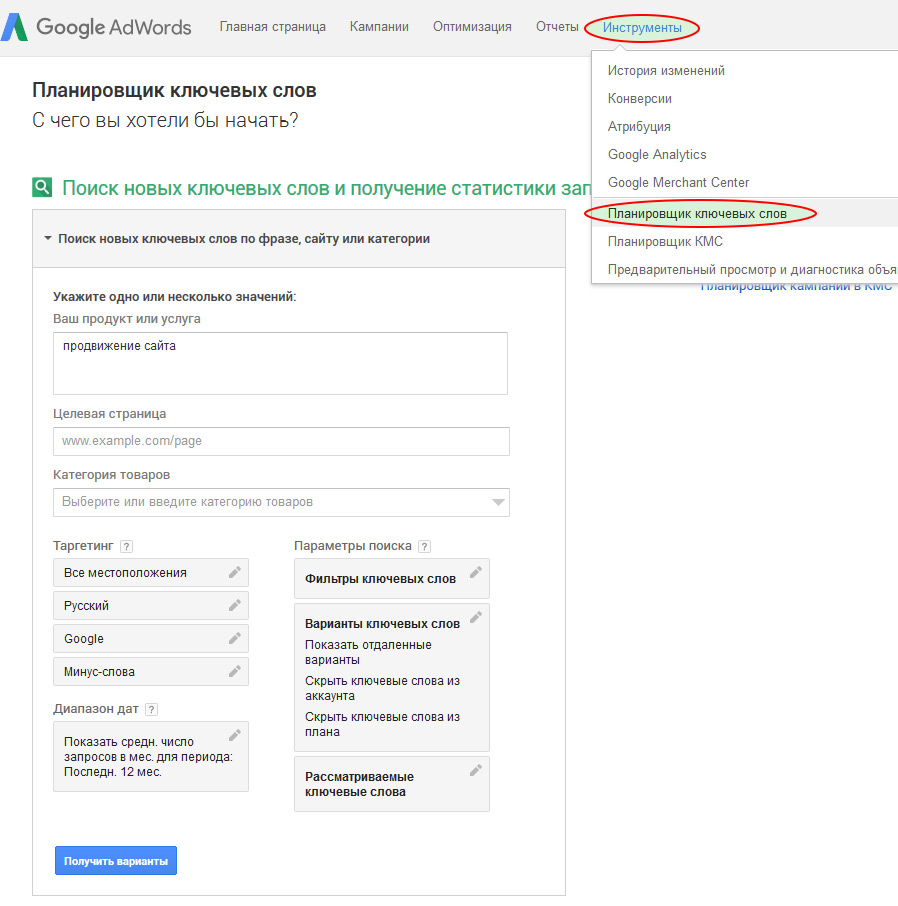The width and height of the screenshot is (898, 906).
Task: Click the Минус-слова box
Action: [x=151, y=671]
